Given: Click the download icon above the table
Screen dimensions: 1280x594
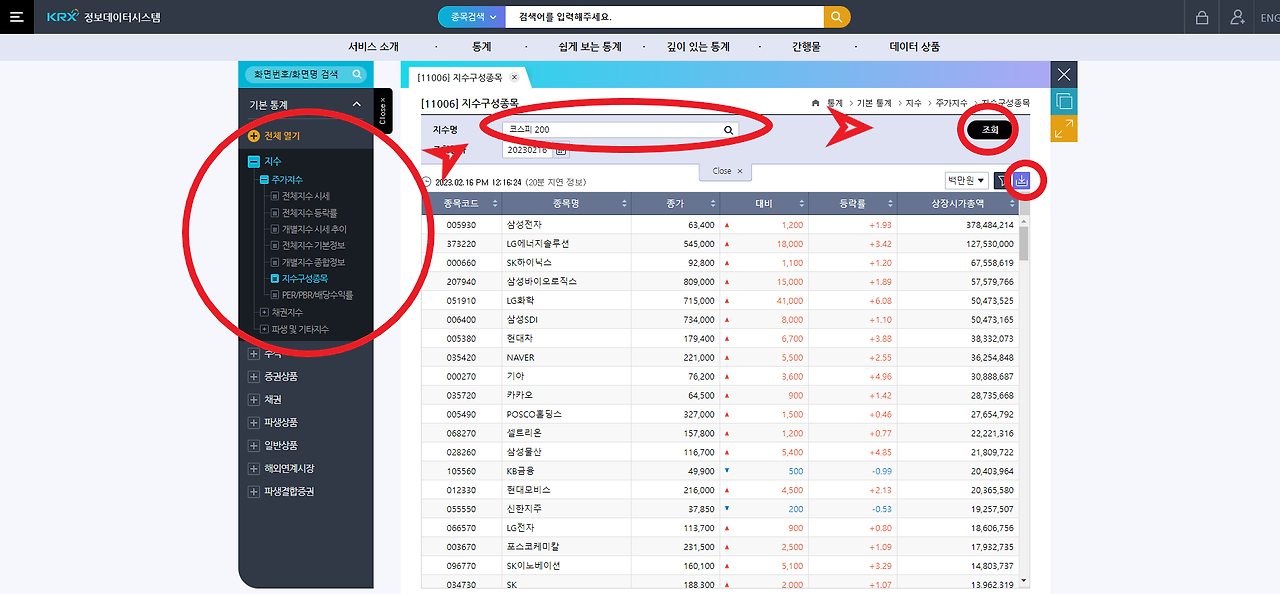Looking at the screenshot, I should [x=1021, y=180].
